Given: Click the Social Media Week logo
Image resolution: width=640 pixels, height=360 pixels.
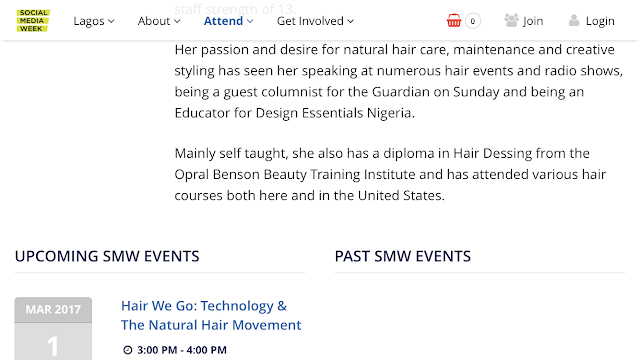Looking at the screenshot, I should coord(33,20).
